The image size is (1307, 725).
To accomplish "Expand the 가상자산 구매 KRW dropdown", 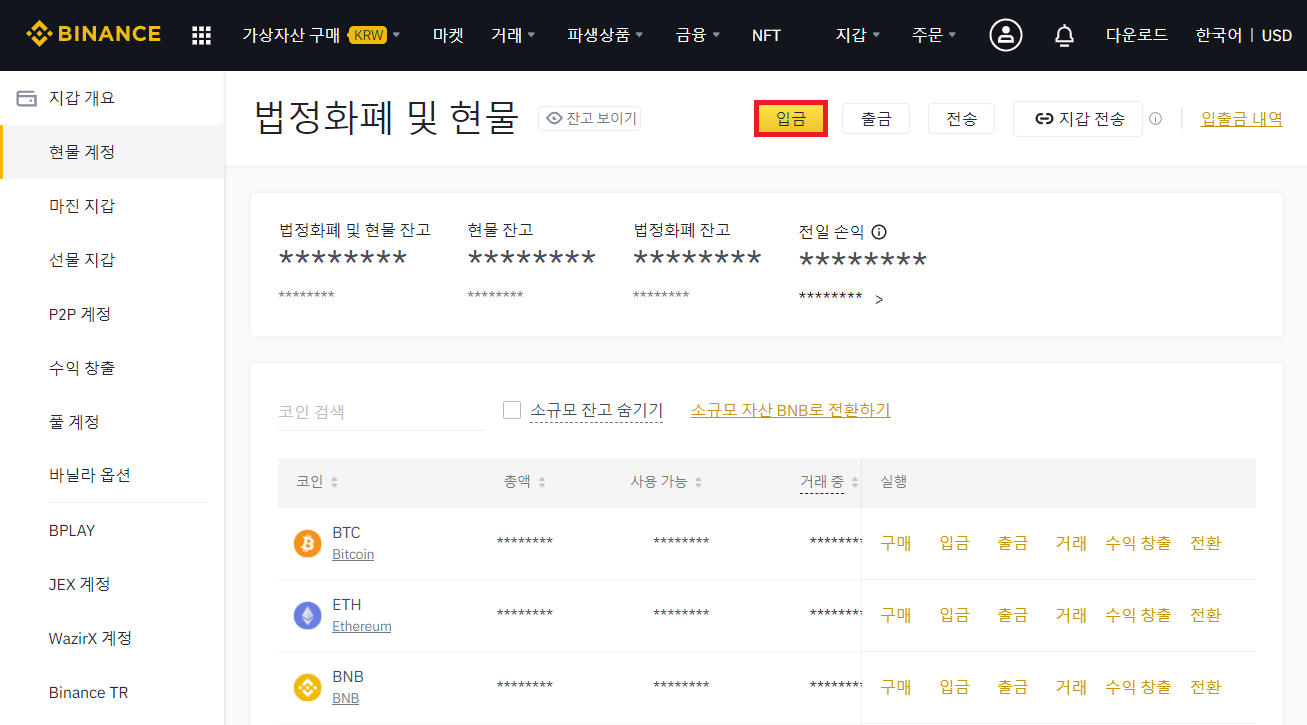I will 320,35.
